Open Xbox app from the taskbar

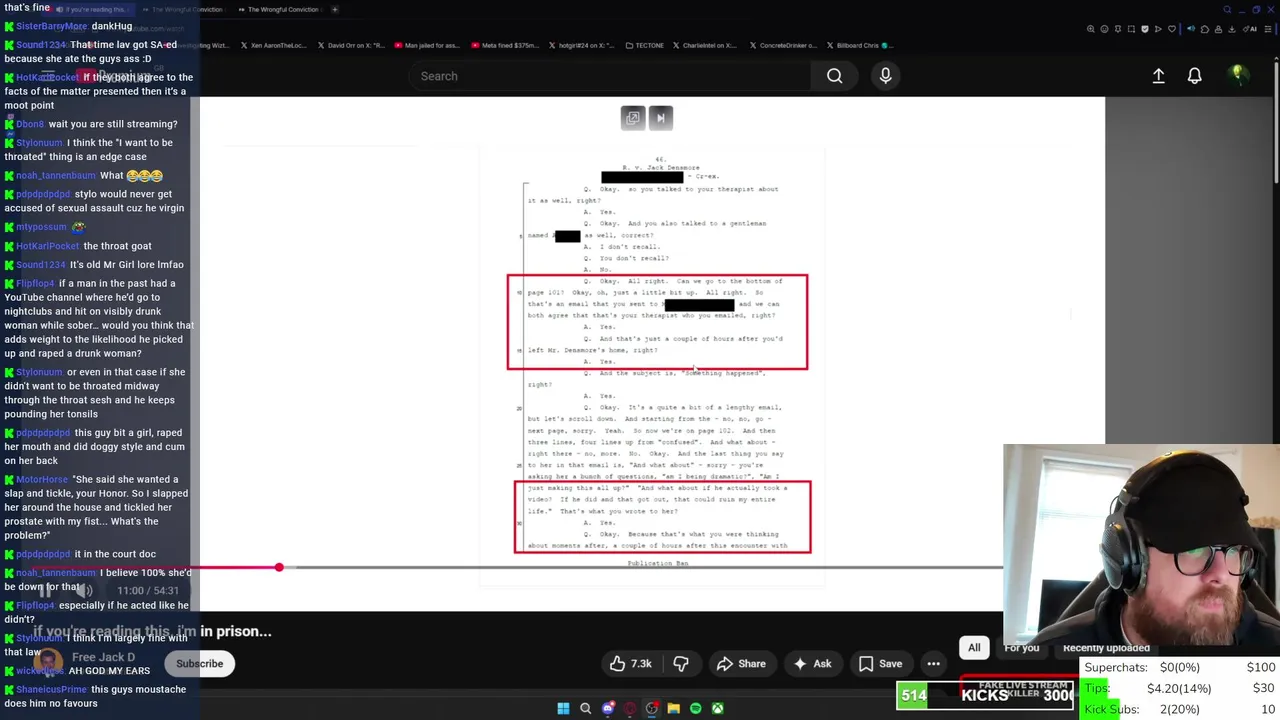[717, 708]
